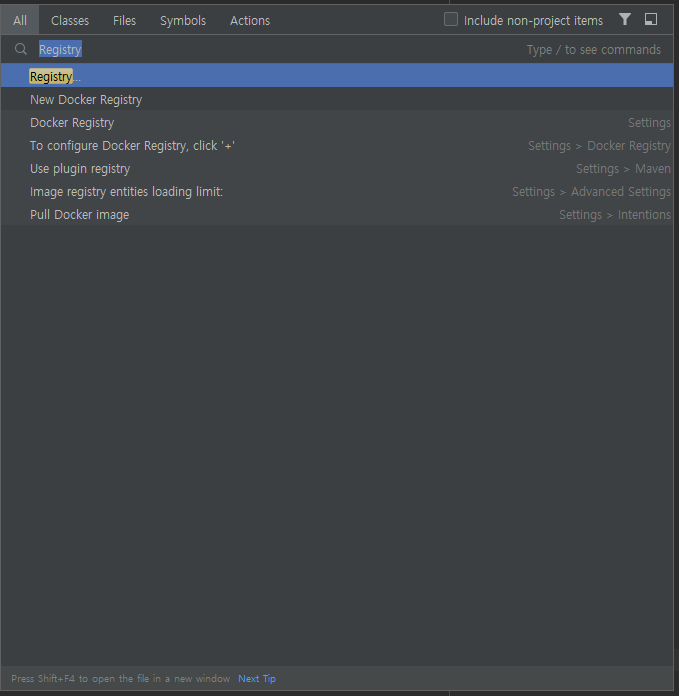The width and height of the screenshot is (679, 696).
Task: Enable Include non-project items checkbox
Action: pos(451,19)
